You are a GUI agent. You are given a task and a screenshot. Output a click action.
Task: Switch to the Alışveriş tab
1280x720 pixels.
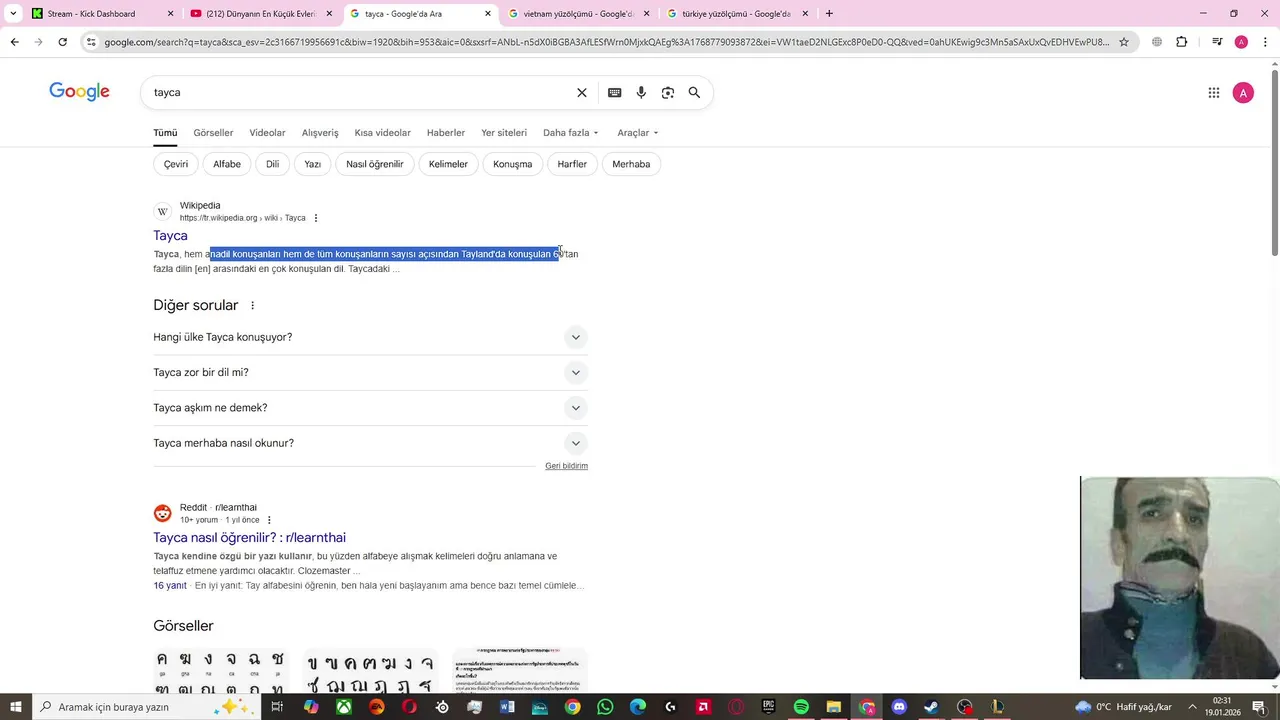[320, 133]
